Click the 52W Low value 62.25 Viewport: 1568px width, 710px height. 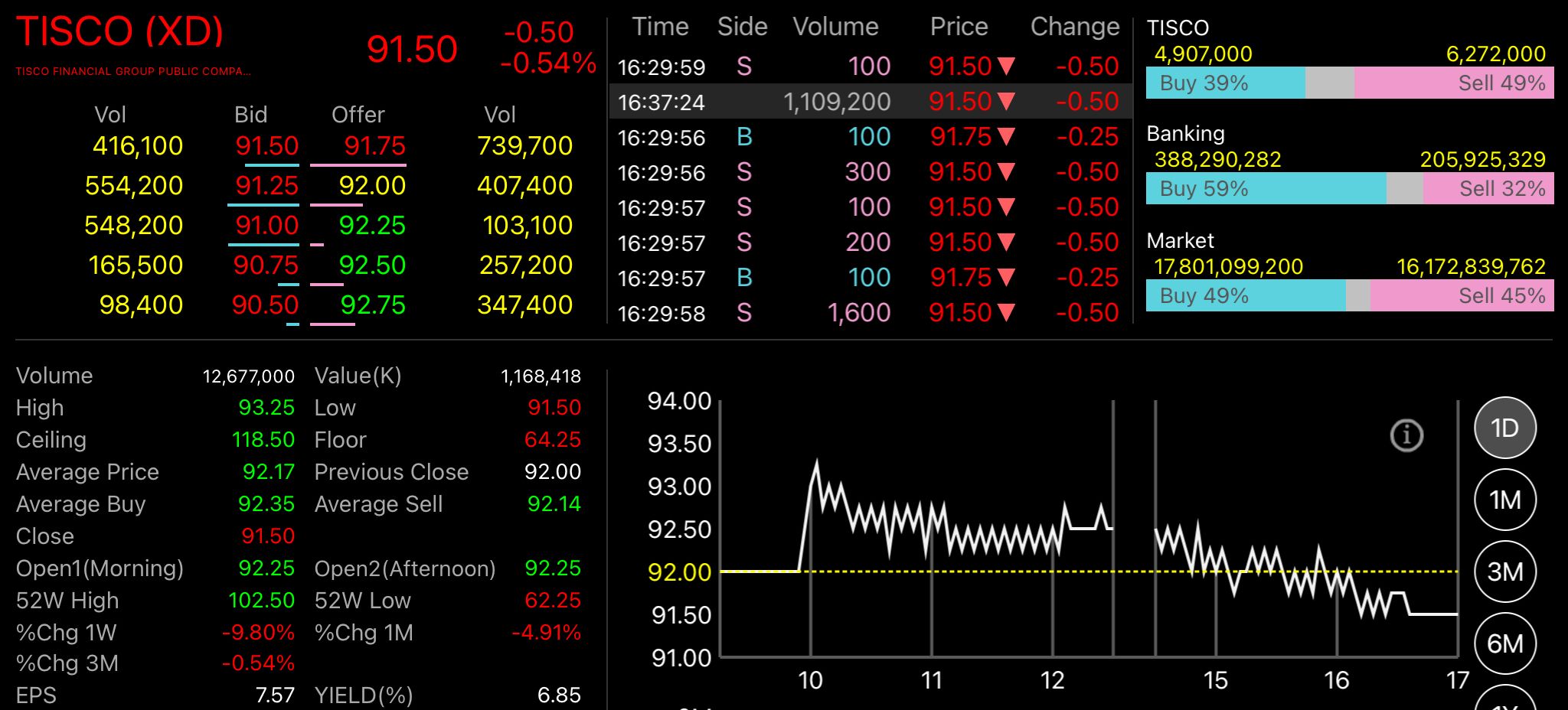pyautogui.click(x=553, y=601)
